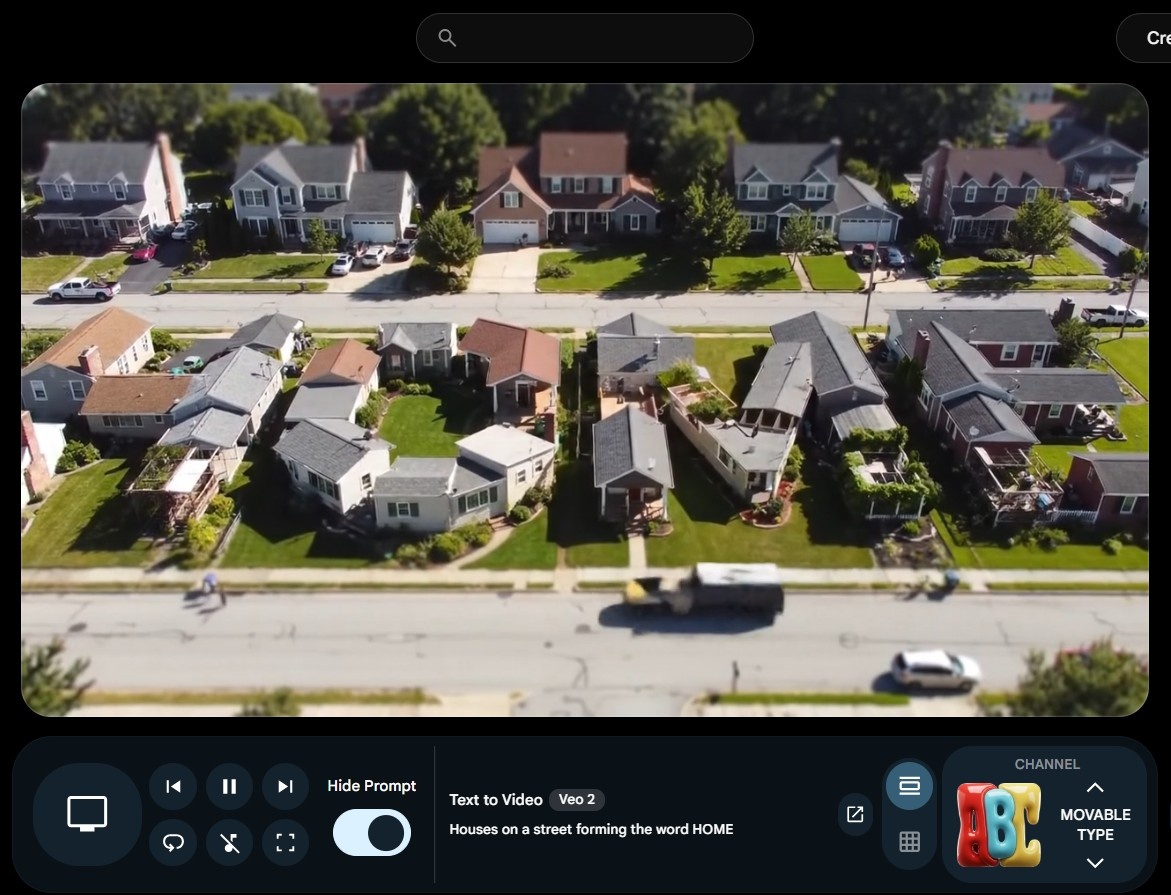Toggle the muted audio icon
The height and width of the screenshot is (895, 1171).
click(x=229, y=843)
